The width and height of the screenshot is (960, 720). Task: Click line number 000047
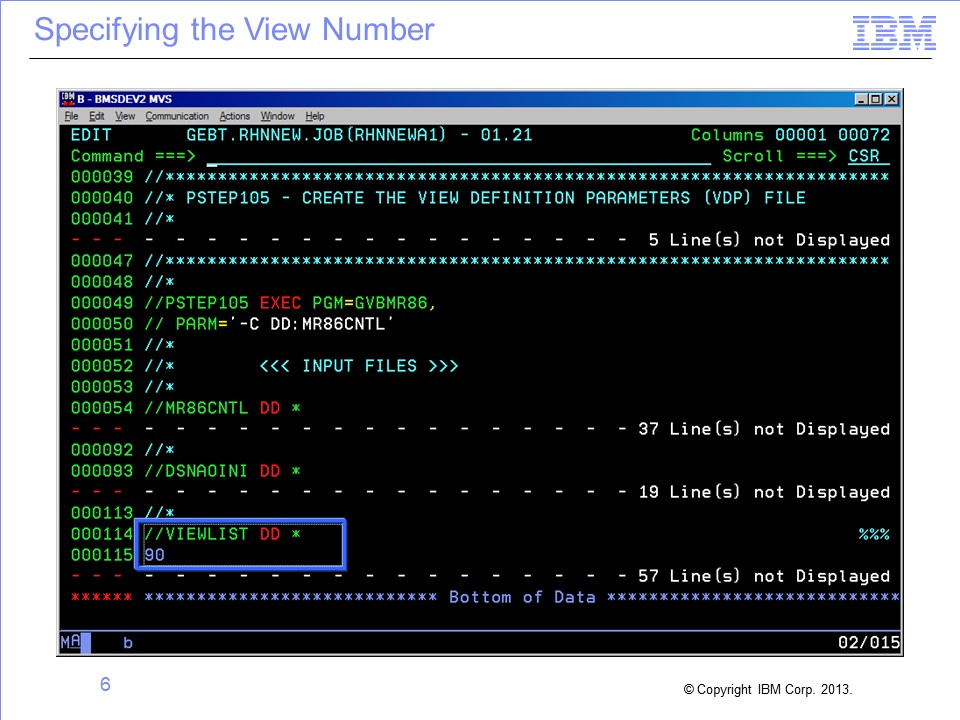point(102,261)
